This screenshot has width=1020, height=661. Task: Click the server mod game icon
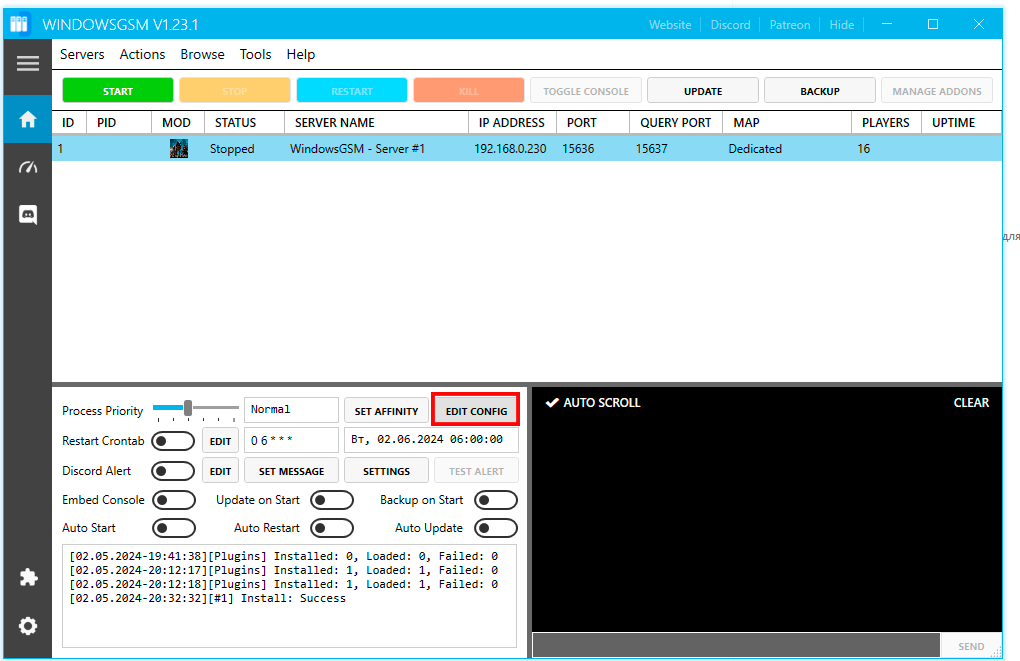[x=178, y=148]
